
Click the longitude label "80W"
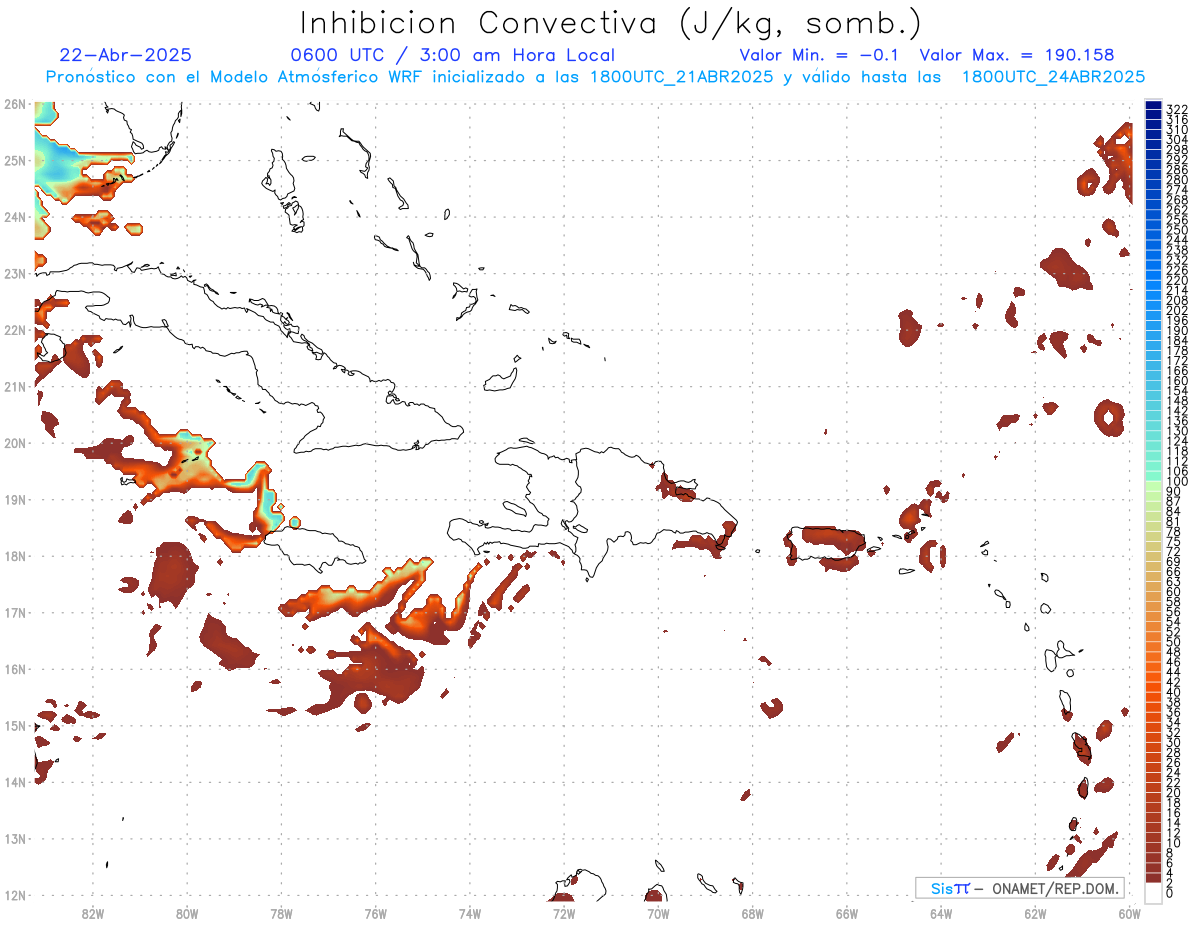[x=186, y=913]
